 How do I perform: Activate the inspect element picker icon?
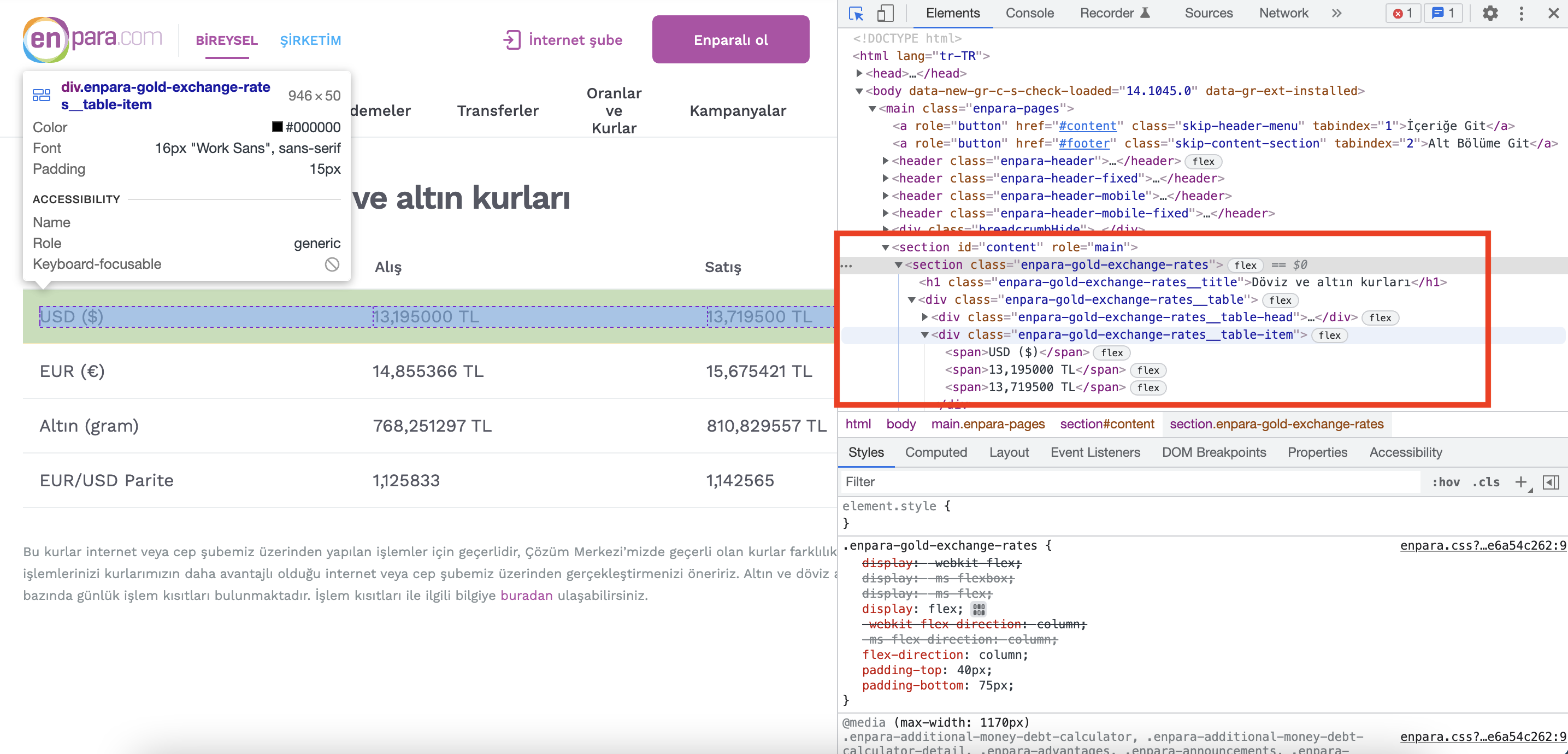tap(856, 14)
